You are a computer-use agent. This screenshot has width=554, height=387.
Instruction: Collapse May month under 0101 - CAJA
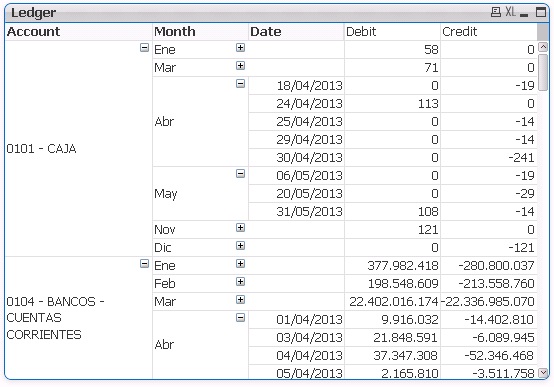point(240,174)
